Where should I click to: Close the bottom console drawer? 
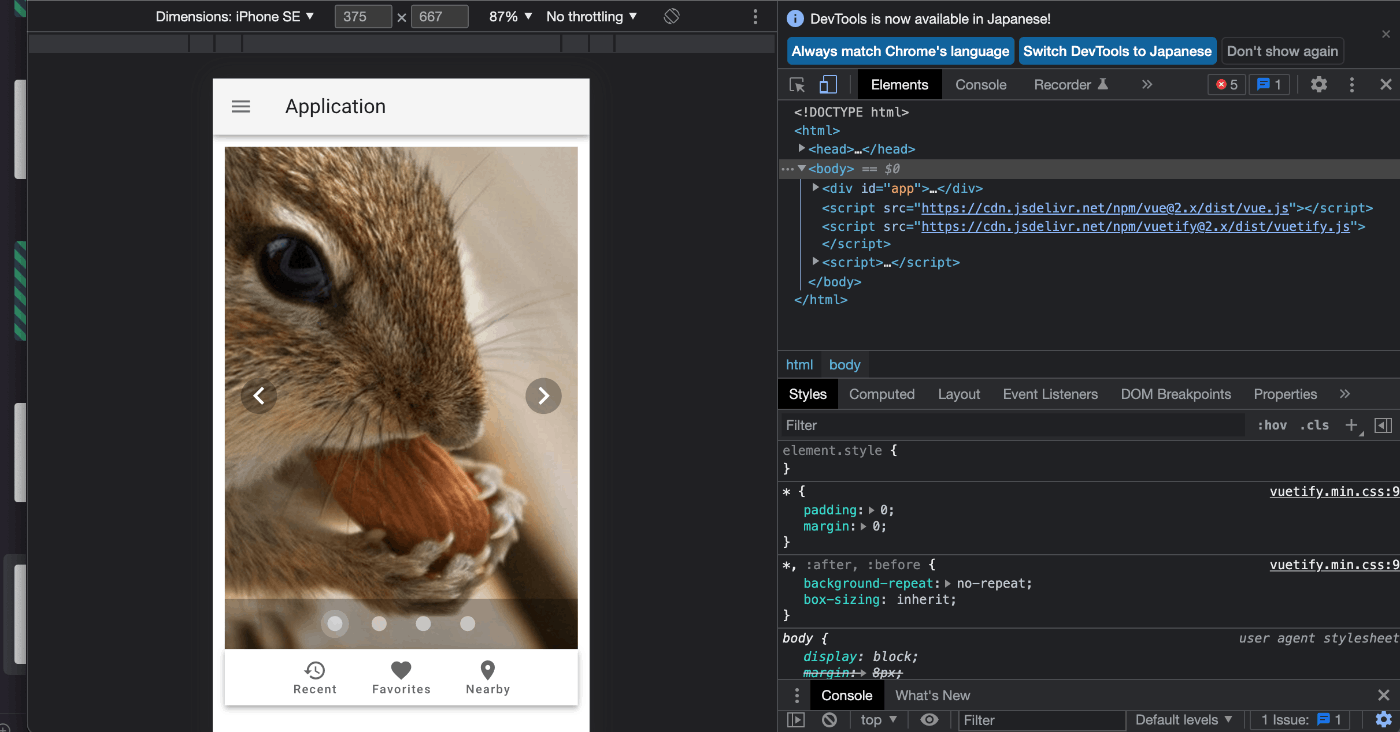pos(1384,696)
